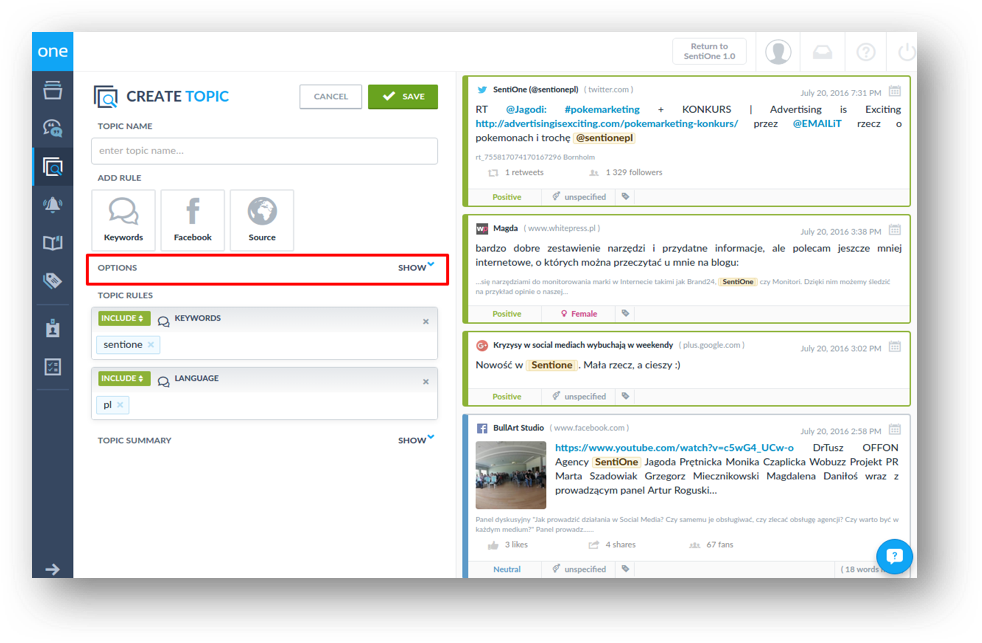982x643 pixels.
Task: Change INCLUDE dropdown on Language rule
Action: tap(123, 378)
